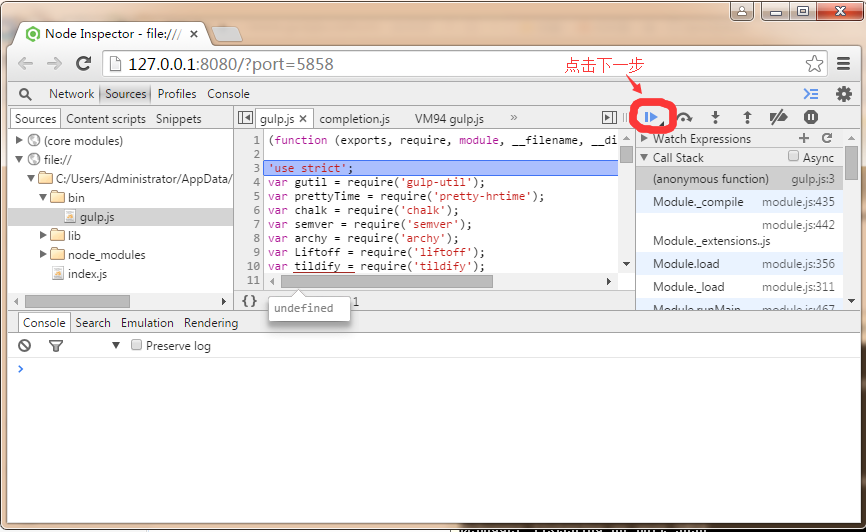Collapse the file:// tree node
This screenshot has width=866, height=532.
[x=19, y=159]
